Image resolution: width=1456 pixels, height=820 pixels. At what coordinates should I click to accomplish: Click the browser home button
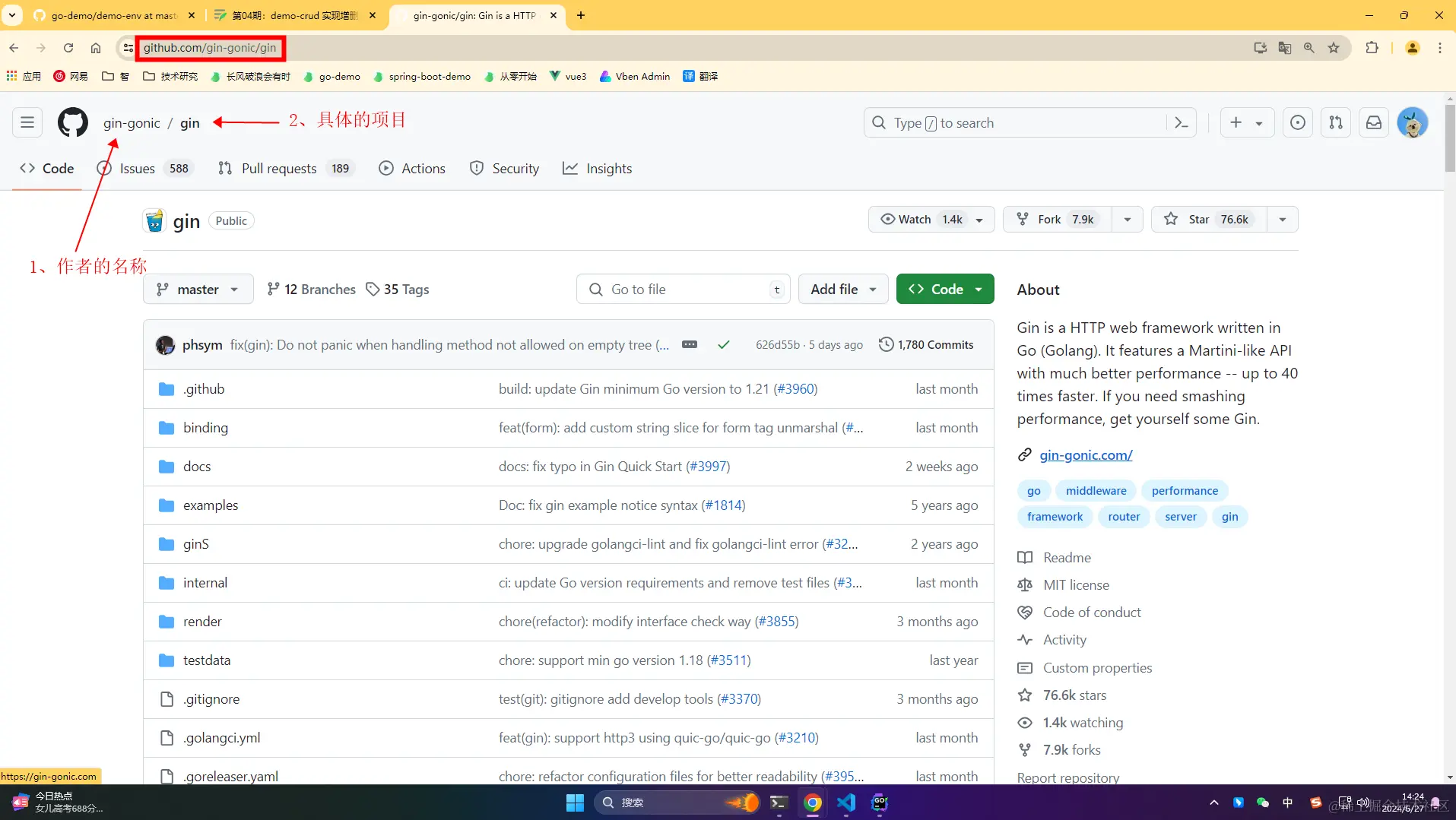pyautogui.click(x=96, y=48)
